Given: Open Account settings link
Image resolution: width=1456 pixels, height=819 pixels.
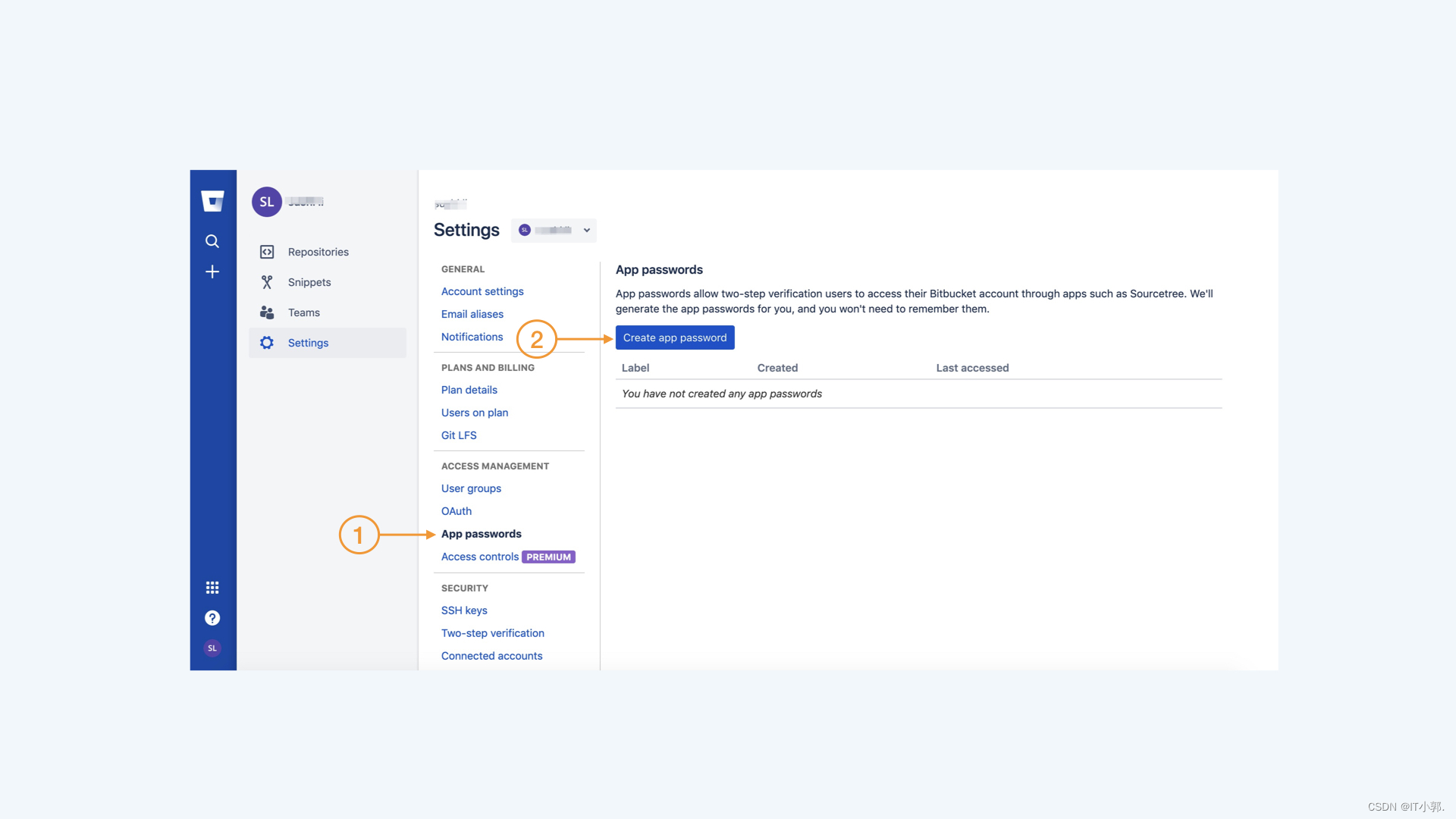Looking at the screenshot, I should pyautogui.click(x=482, y=290).
